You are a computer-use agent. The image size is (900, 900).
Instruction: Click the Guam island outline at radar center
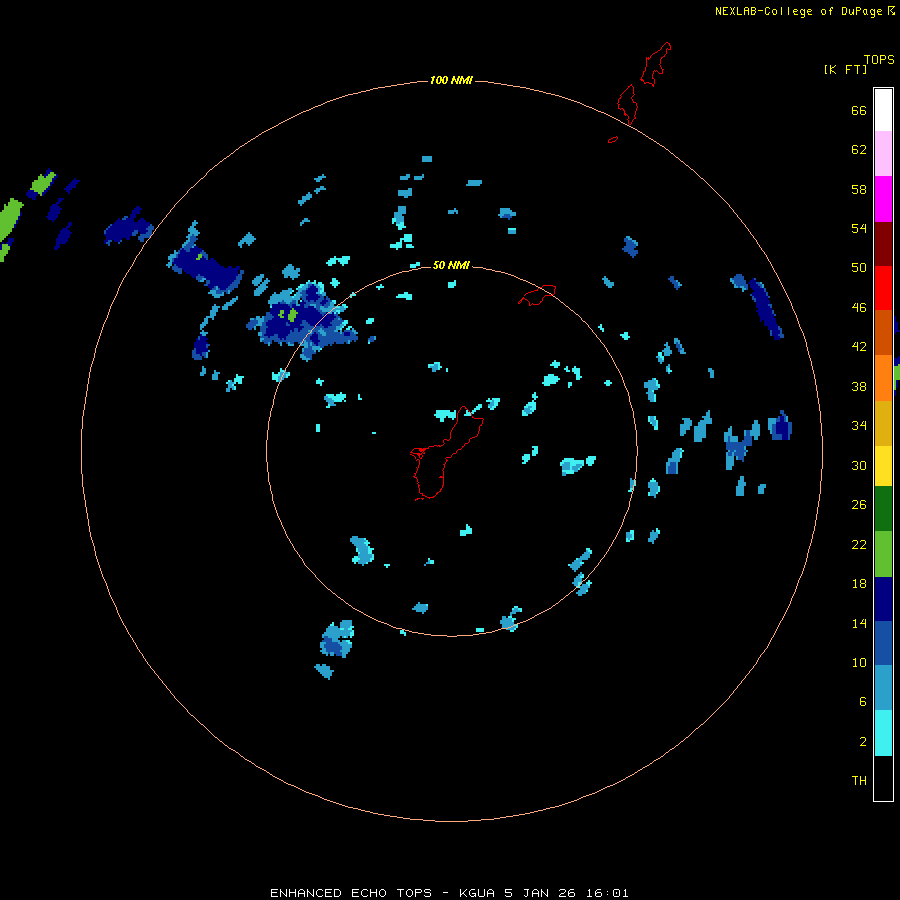point(447,453)
